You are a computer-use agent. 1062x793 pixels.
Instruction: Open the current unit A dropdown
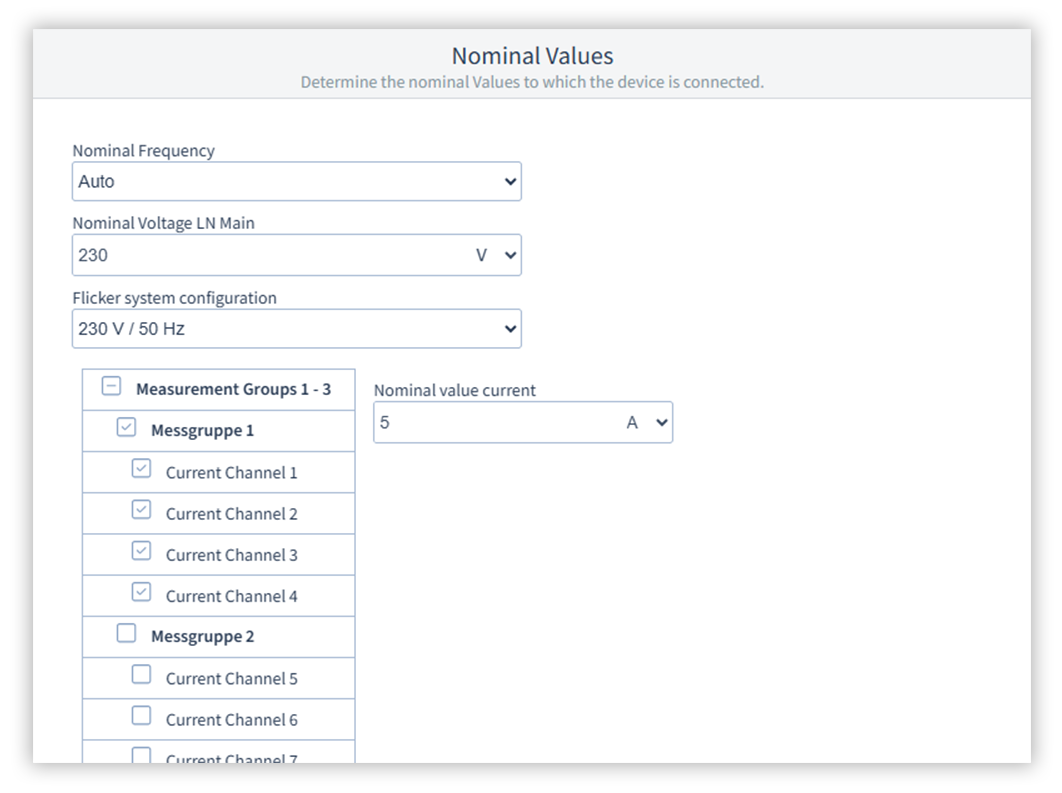[x=647, y=423]
